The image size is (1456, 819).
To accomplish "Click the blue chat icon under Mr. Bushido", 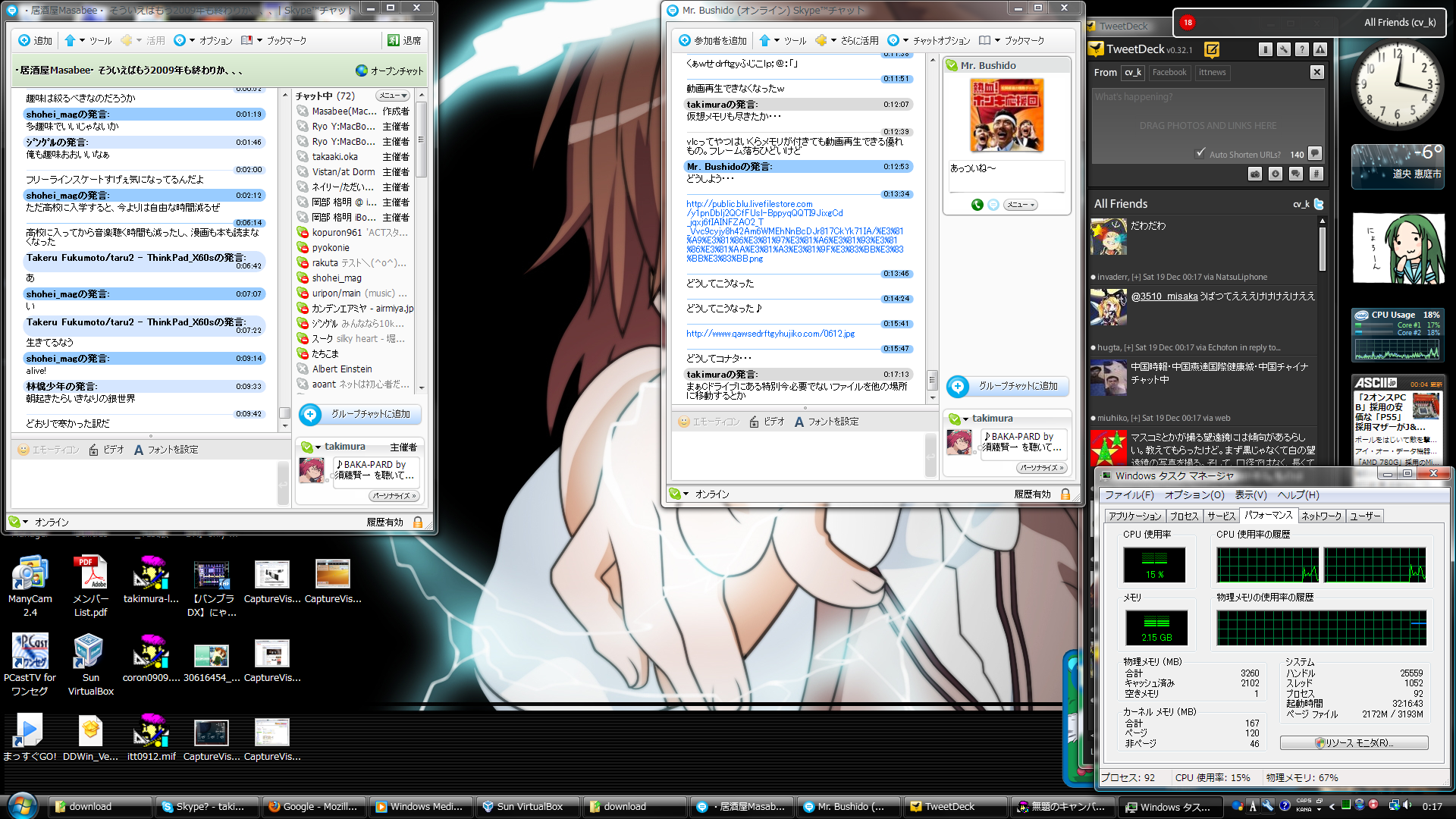I will coord(993,205).
